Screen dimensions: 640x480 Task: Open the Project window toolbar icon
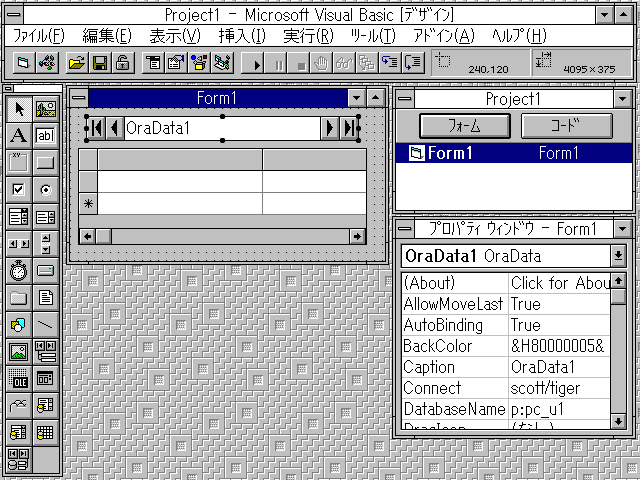coord(222,63)
